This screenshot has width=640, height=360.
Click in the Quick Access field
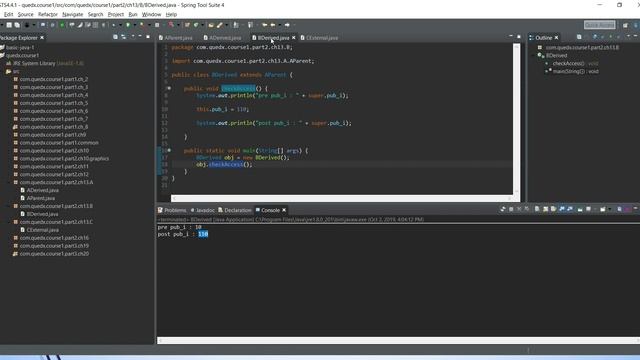600,25
